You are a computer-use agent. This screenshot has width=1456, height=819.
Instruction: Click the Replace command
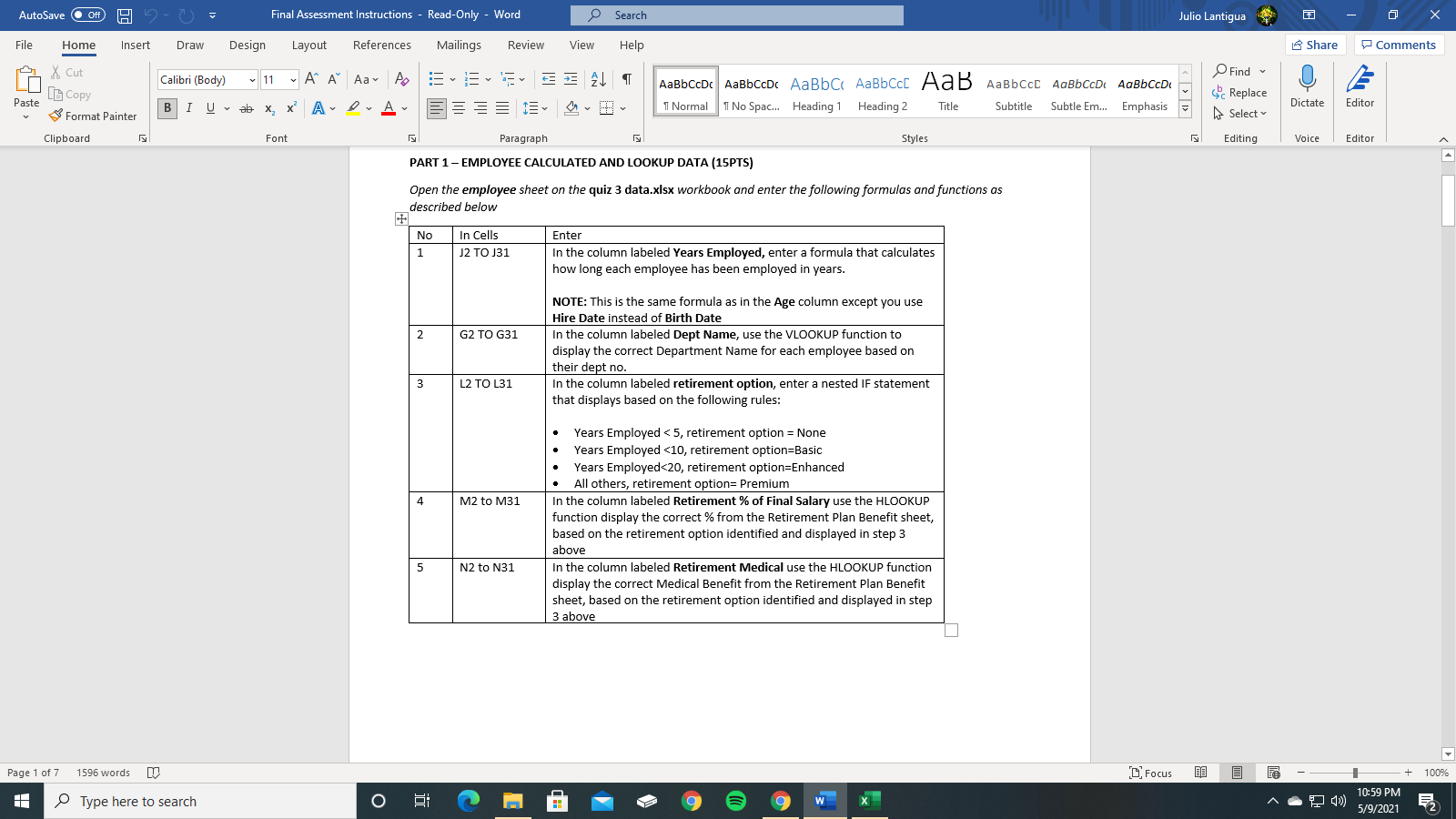click(x=1241, y=92)
